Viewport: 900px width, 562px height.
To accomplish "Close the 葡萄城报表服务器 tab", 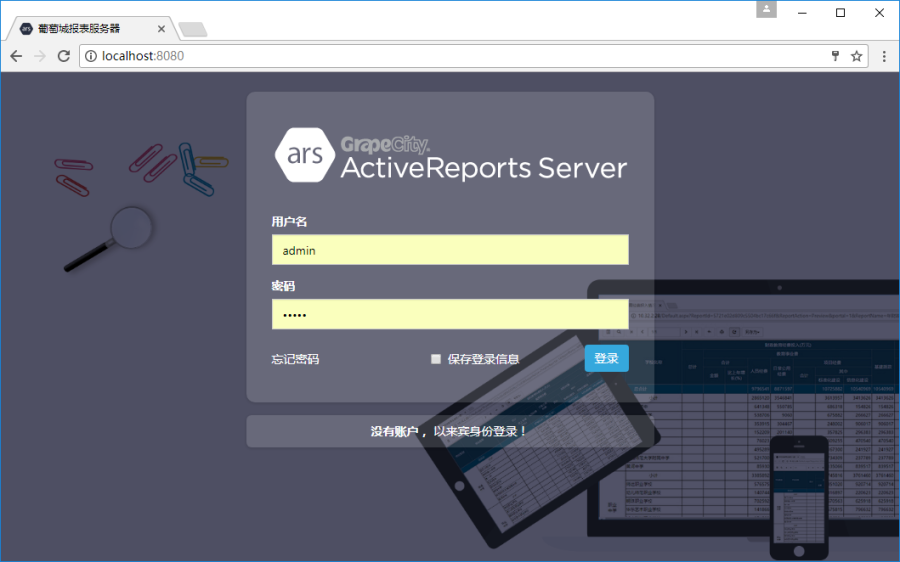I will (161, 29).
